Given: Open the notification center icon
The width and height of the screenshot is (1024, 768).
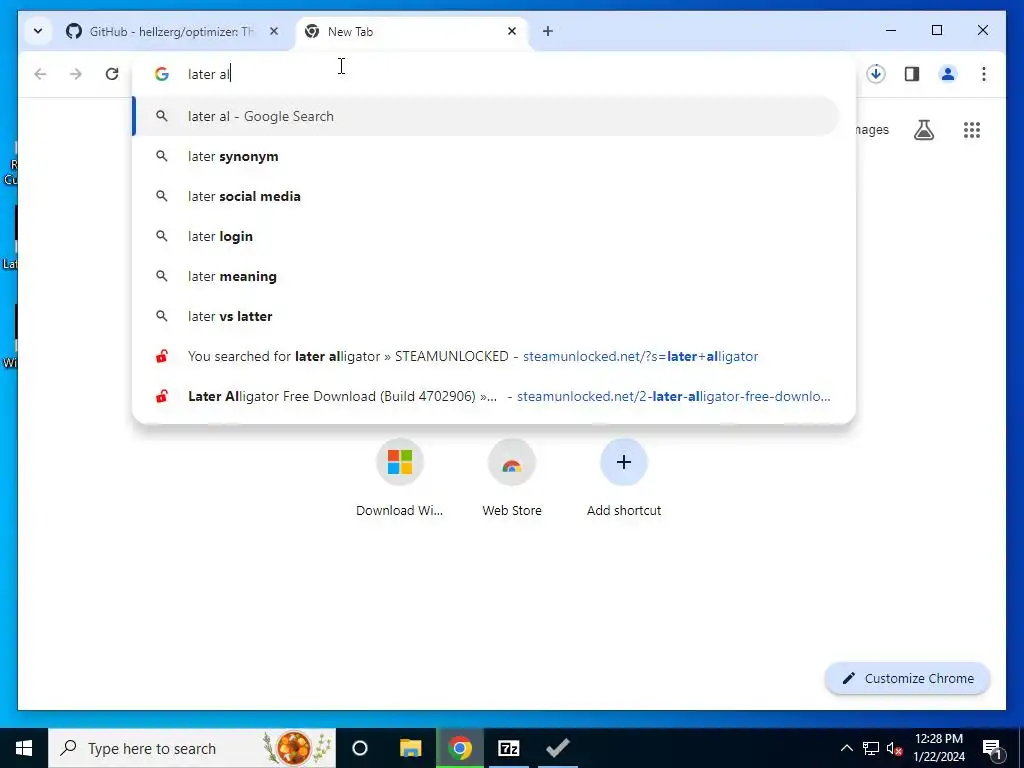Looking at the screenshot, I should (993, 748).
